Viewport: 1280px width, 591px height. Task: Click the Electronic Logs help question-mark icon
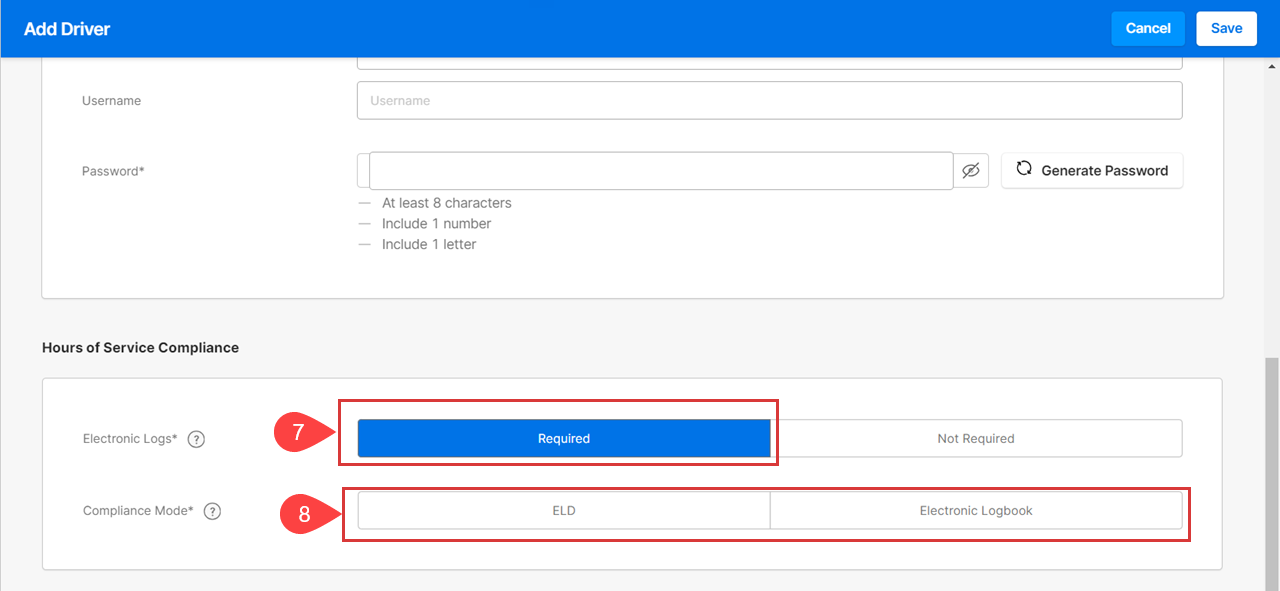pos(196,439)
